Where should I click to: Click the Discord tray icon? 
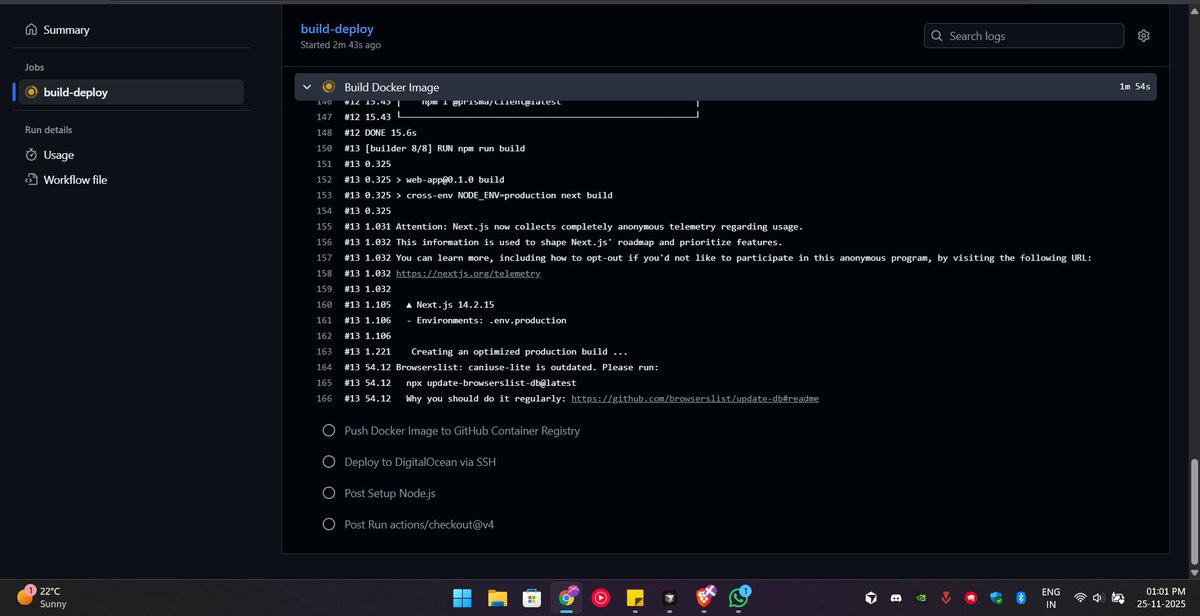(x=896, y=598)
